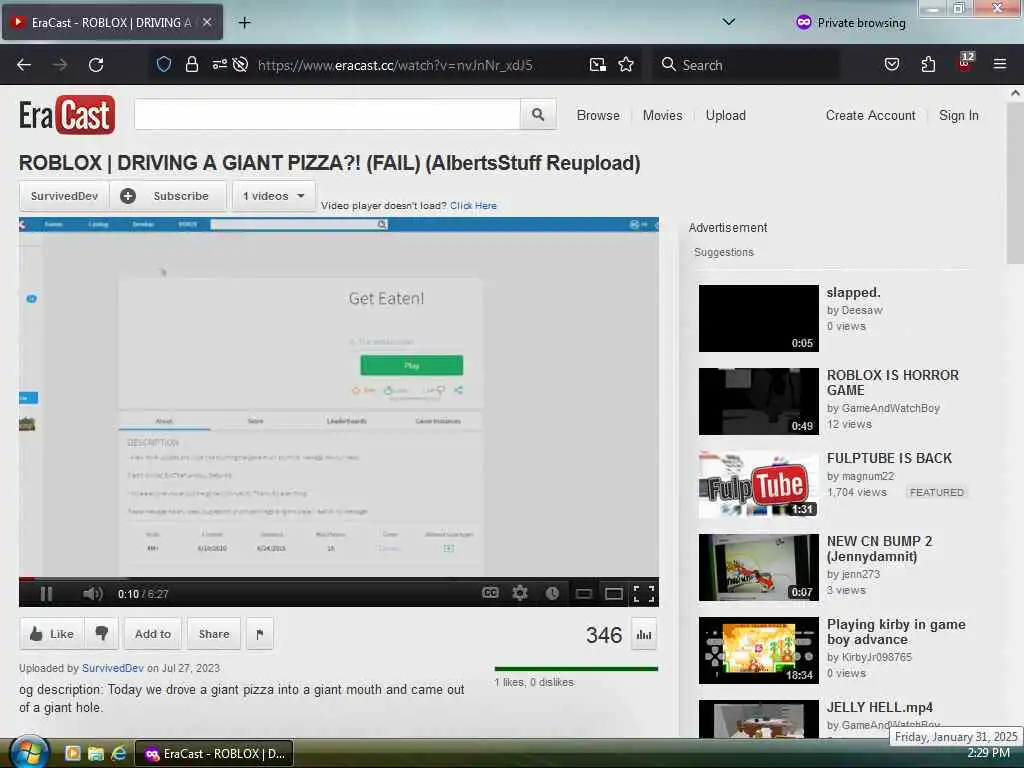
Task: View site security via padlock icon
Action: click(191, 64)
